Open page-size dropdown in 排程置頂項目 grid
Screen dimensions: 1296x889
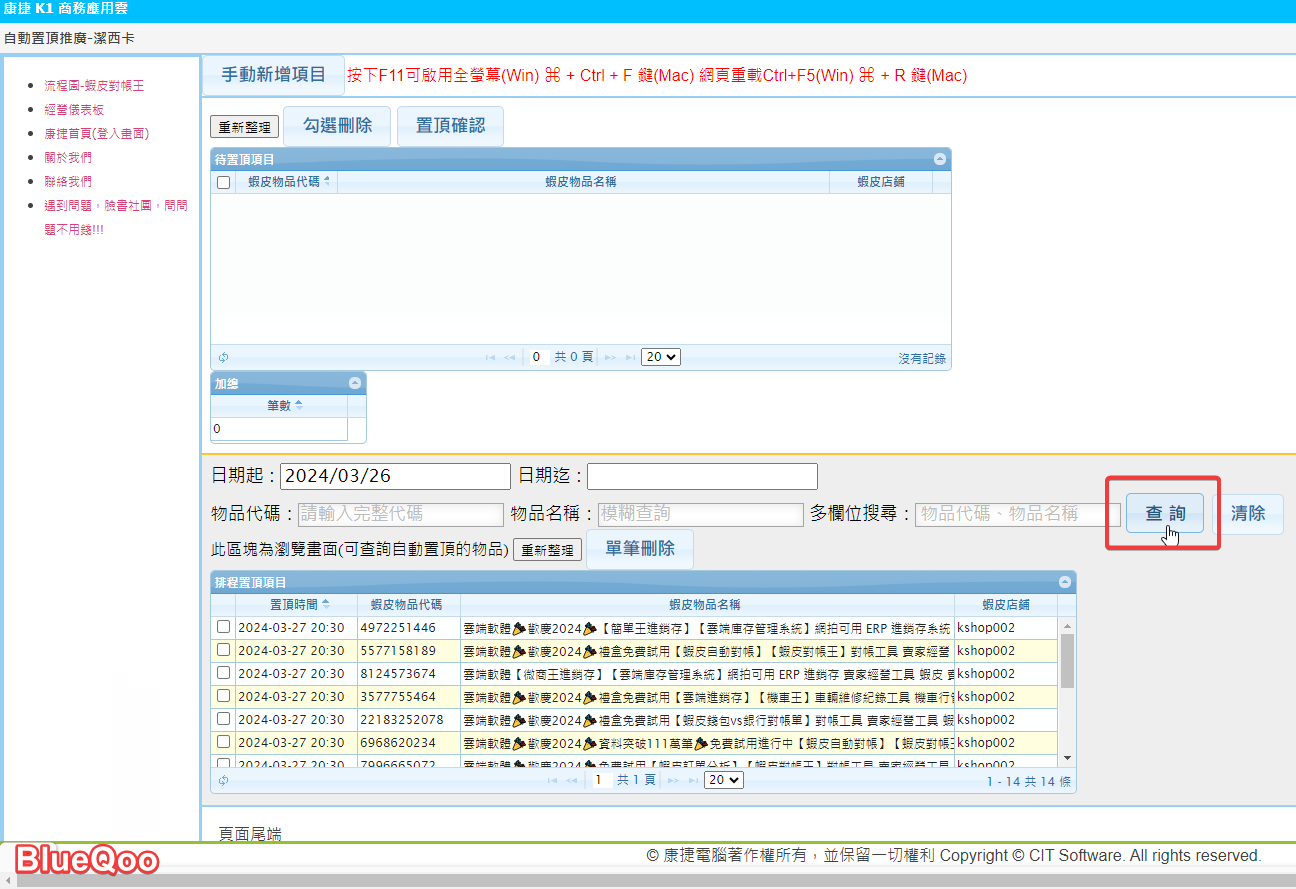[x=723, y=780]
